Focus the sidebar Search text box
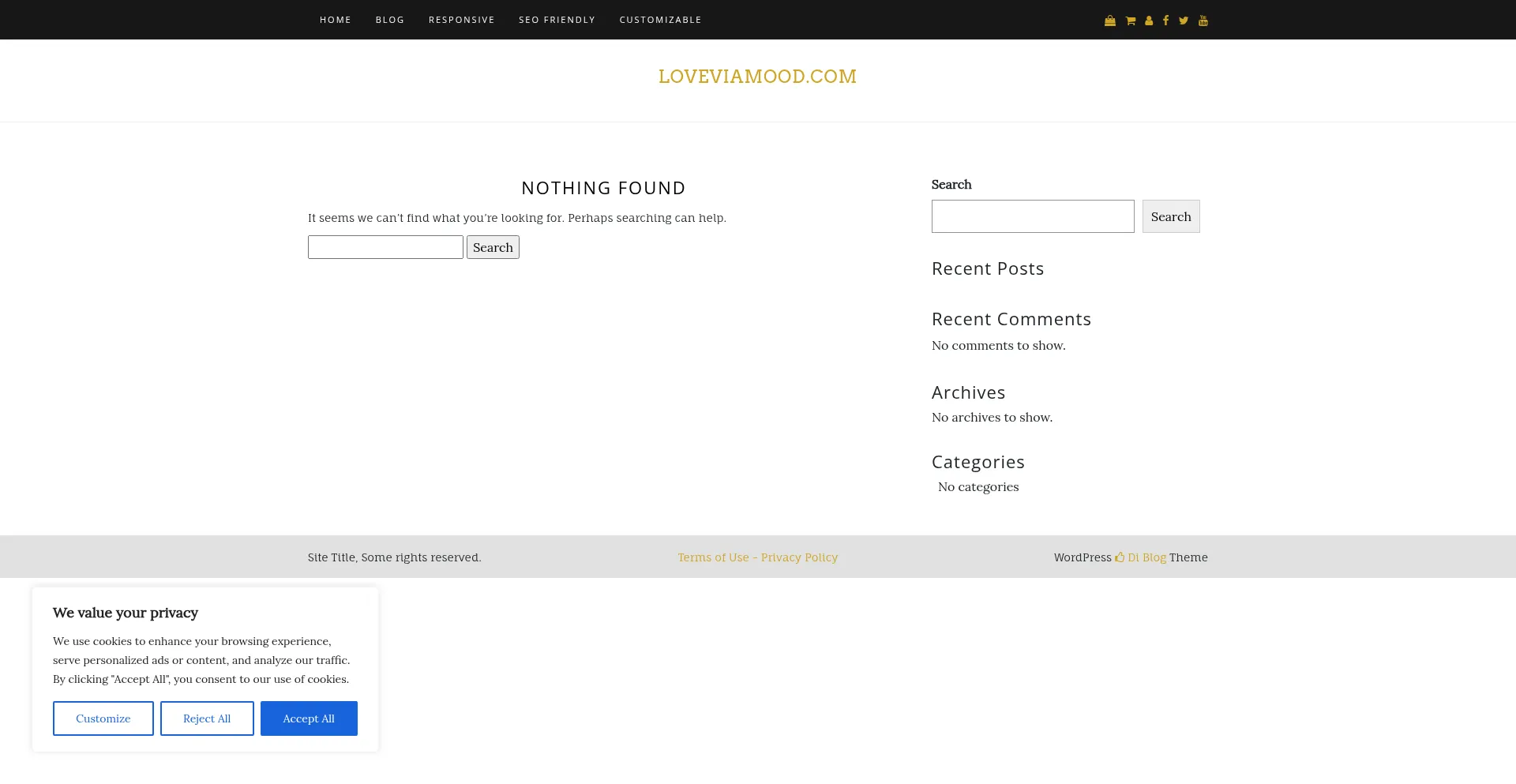This screenshot has width=1516, height=784. [x=1032, y=216]
